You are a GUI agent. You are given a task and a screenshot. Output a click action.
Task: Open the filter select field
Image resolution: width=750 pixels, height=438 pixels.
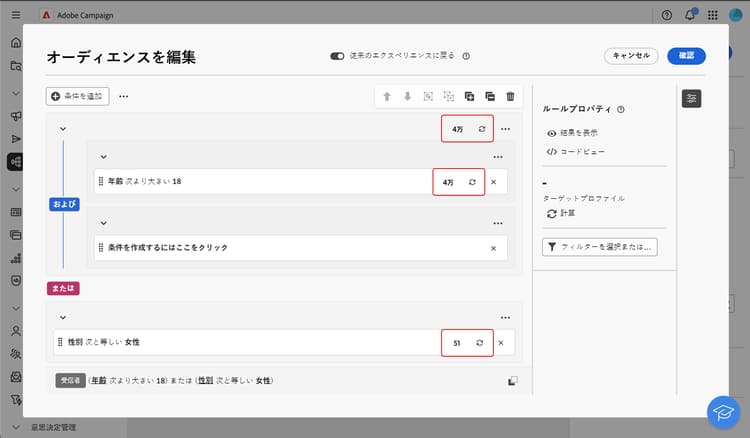pyautogui.click(x=600, y=247)
